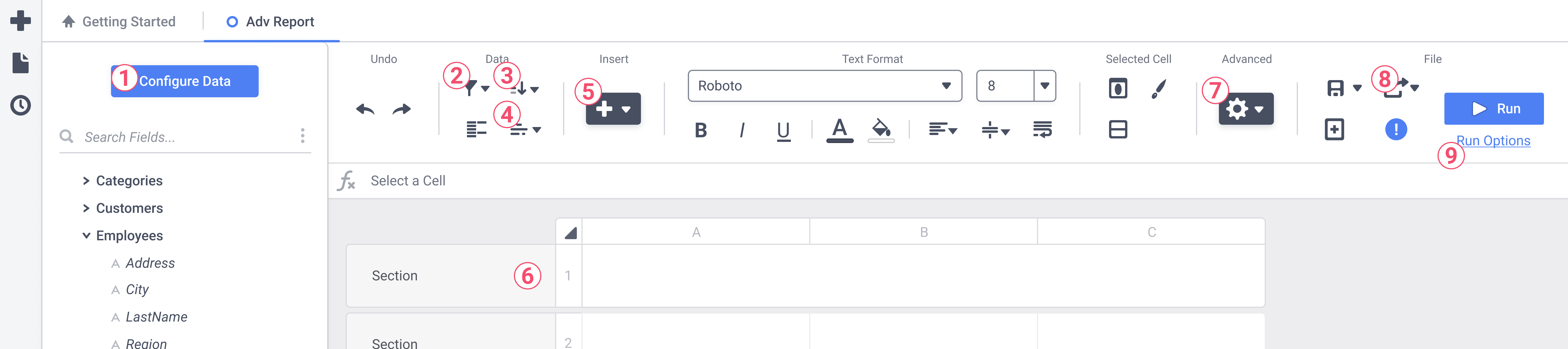Open the Advanced gear menu
The height and width of the screenshot is (349, 1568).
(1246, 109)
